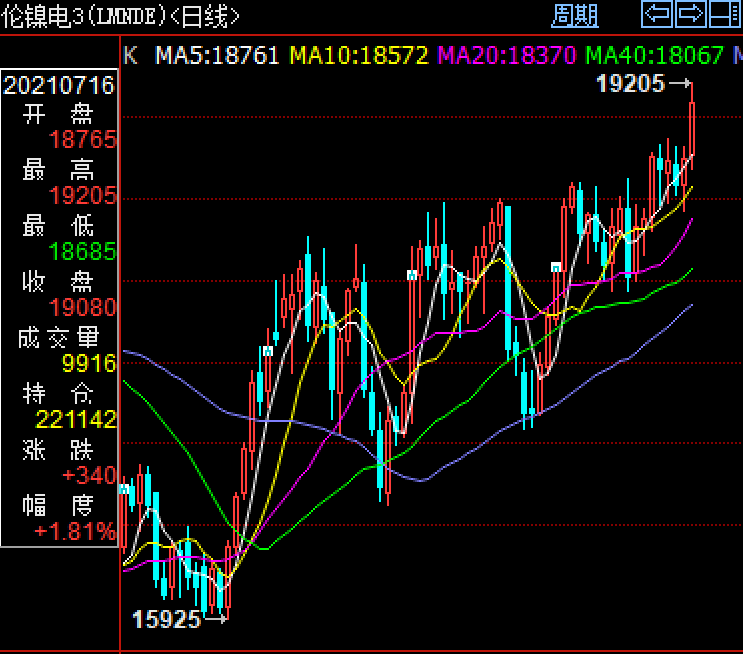Open the 周期 period link
This screenshot has height=654, width=743.
coord(575,16)
